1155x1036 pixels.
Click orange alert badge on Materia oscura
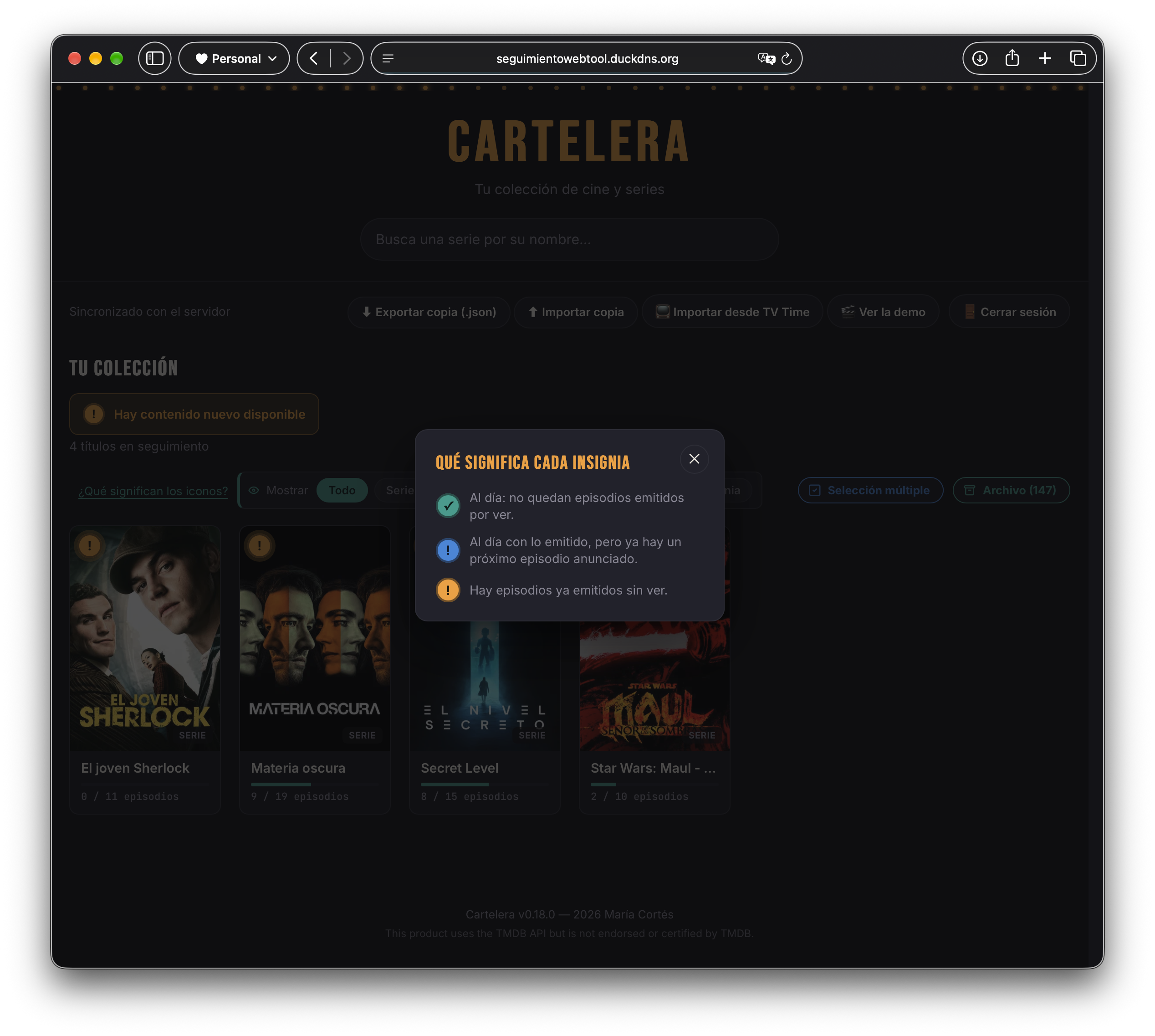(x=260, y=546)
